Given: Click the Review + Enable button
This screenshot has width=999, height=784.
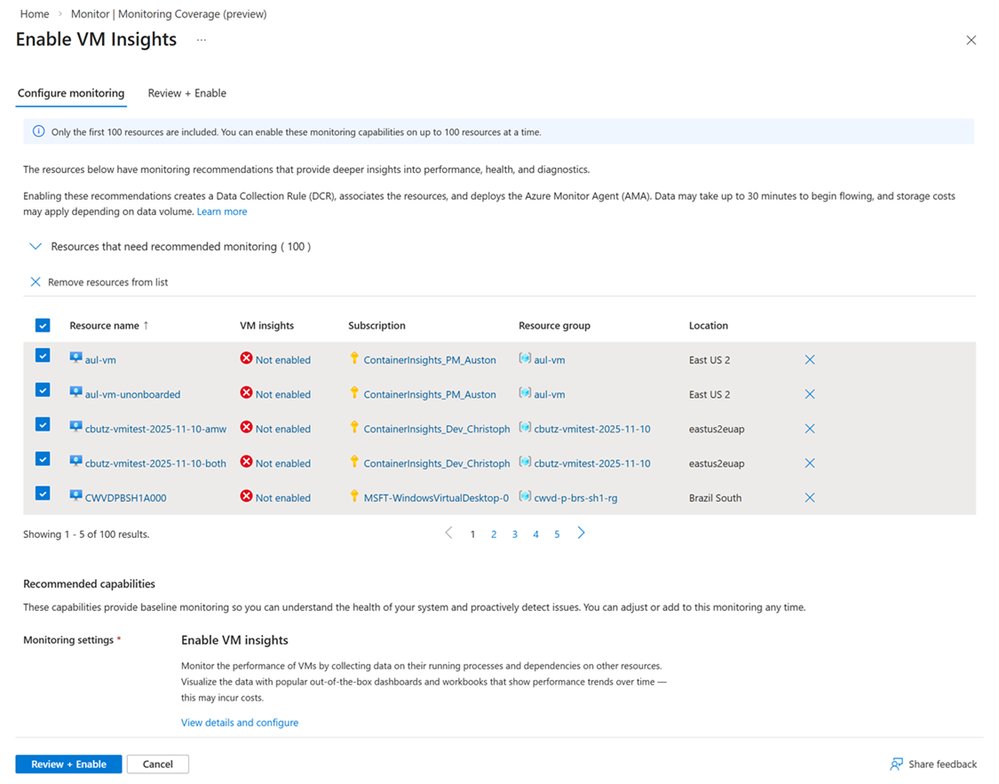Looking at the screenshot, I should [x=69, y=764].
